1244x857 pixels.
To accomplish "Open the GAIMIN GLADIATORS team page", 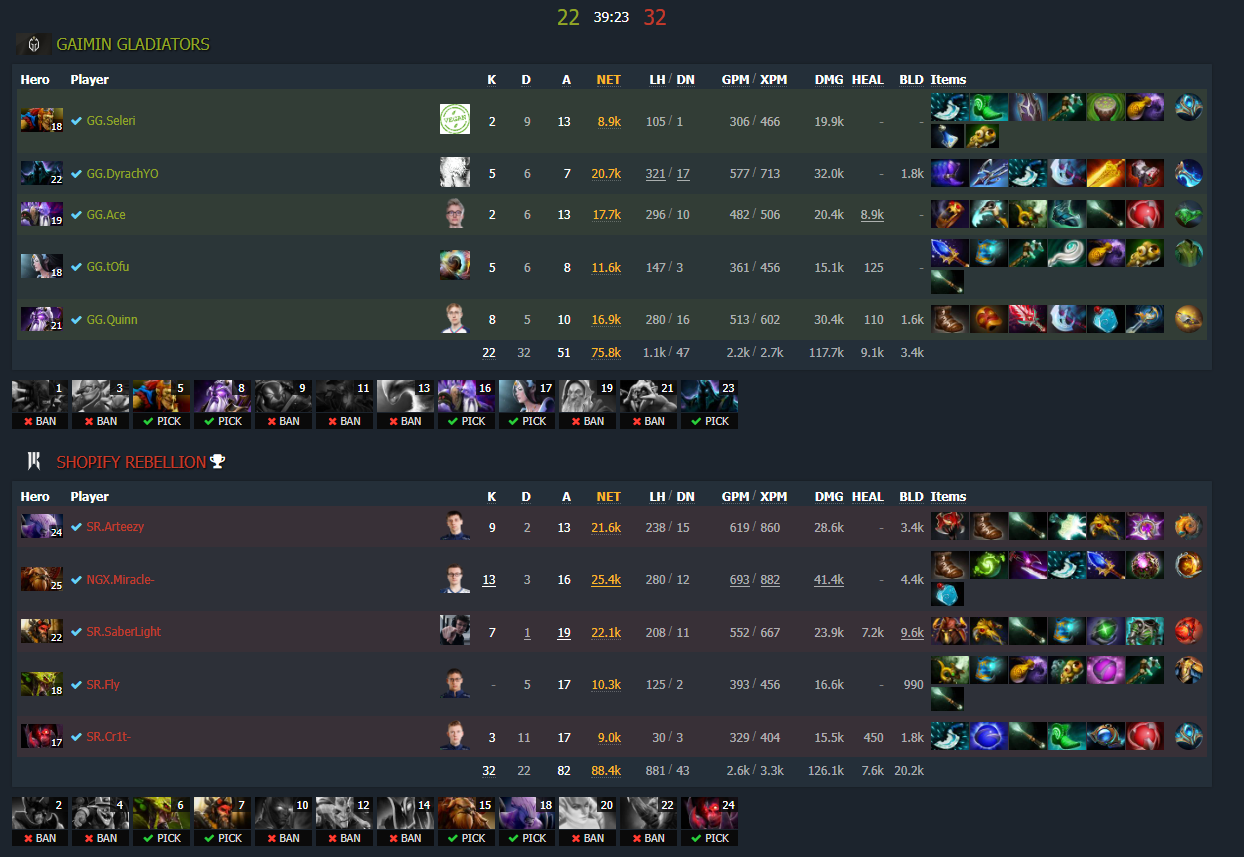I will tap(133, 44).
